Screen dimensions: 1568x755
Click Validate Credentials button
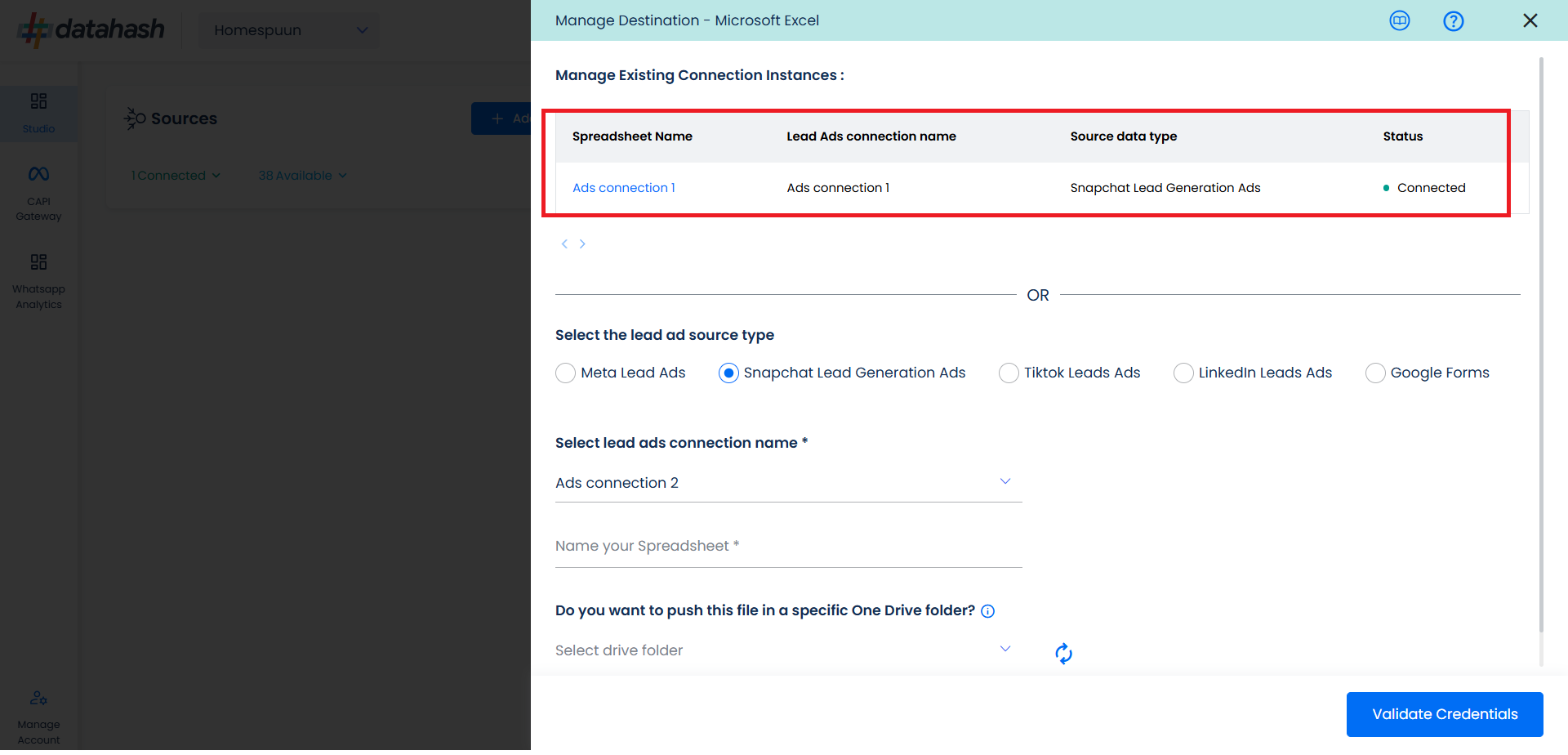click(1445, 714)
